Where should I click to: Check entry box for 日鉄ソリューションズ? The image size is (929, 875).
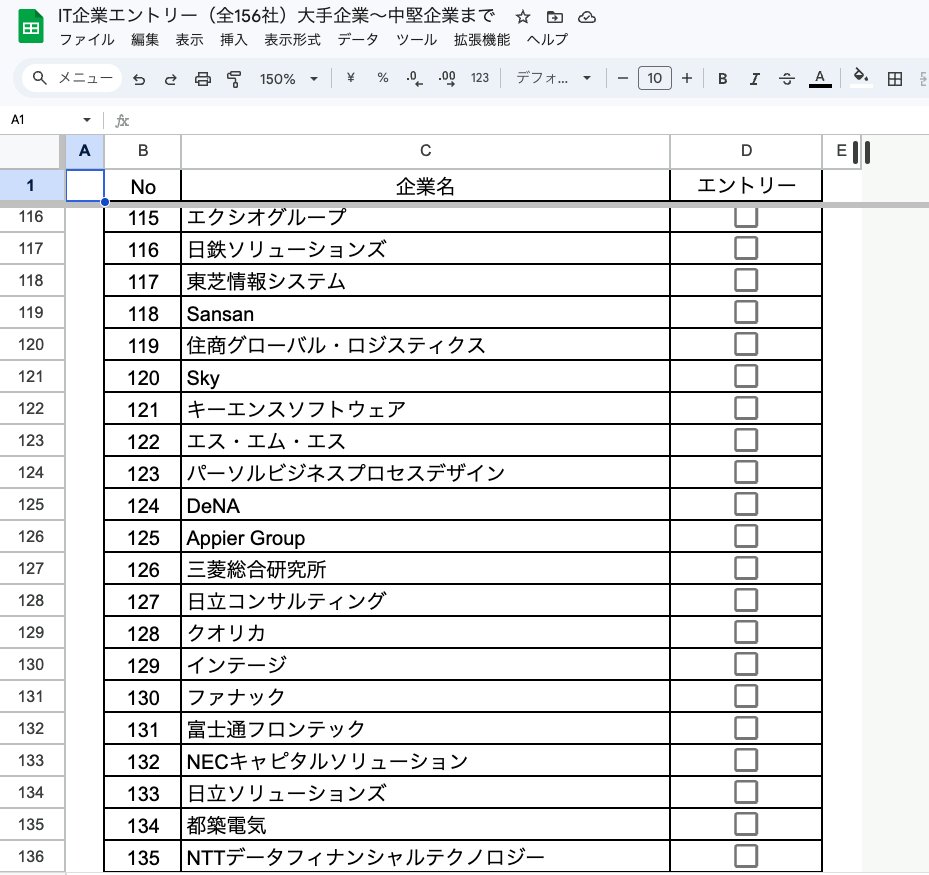point(746,248)
